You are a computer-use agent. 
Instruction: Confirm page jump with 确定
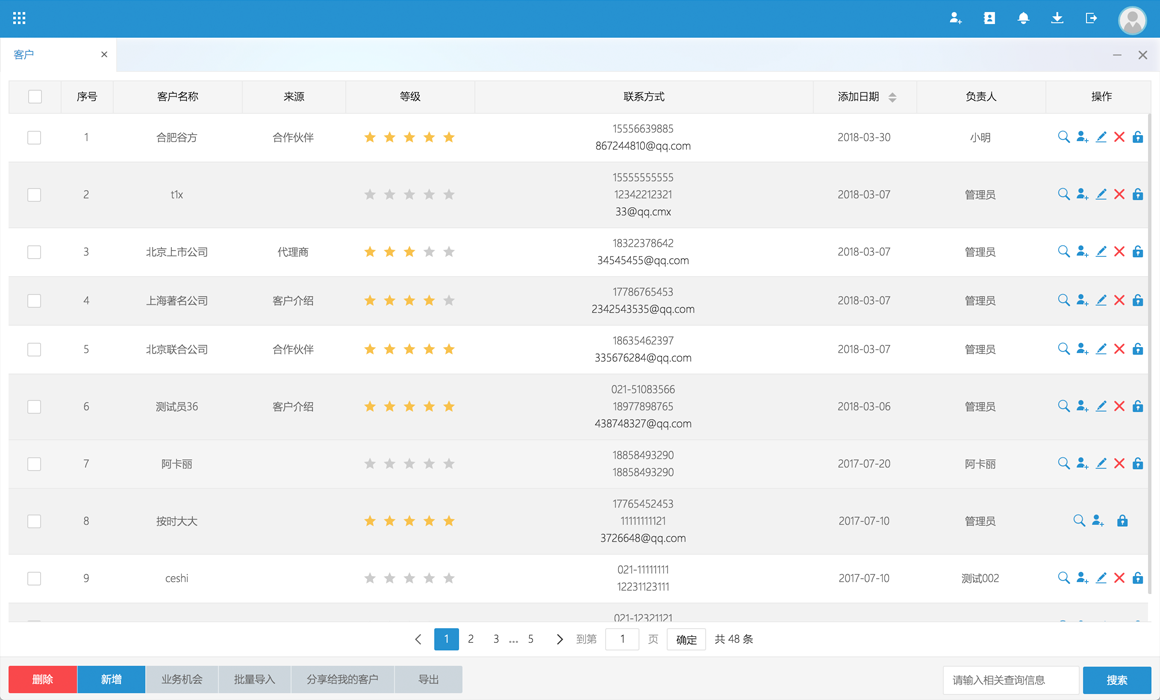click(x=687, y=639)
